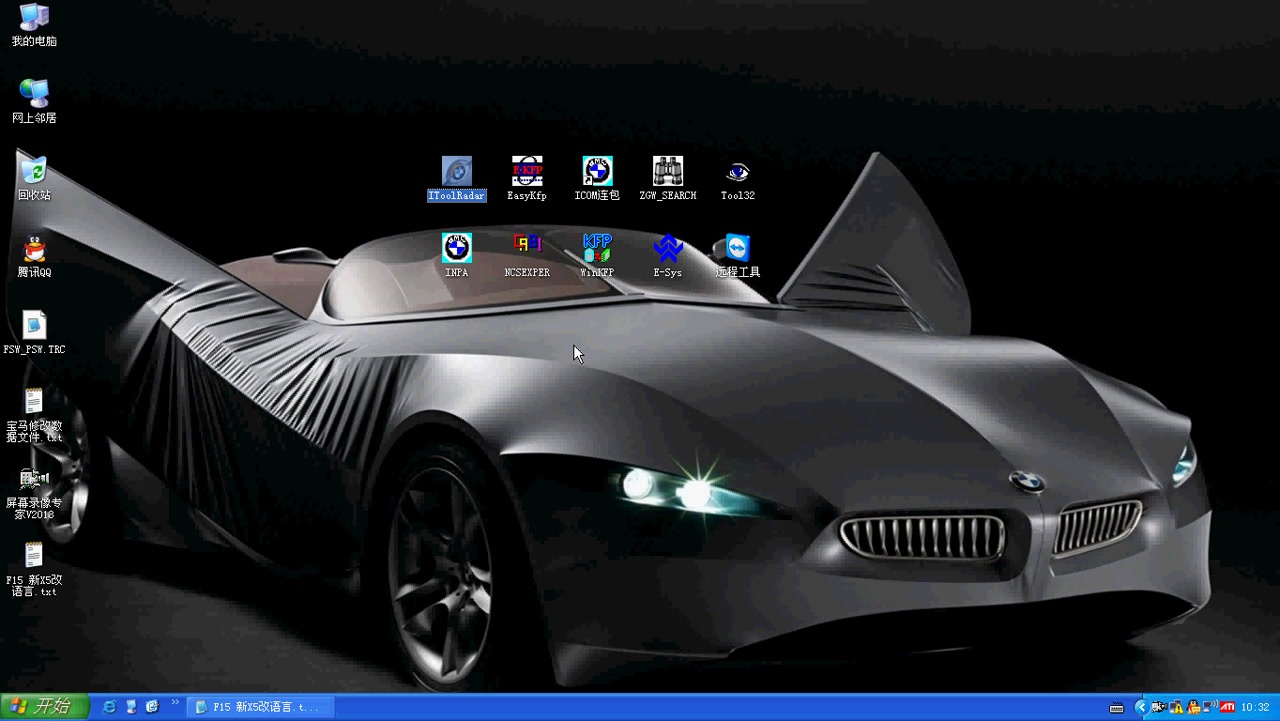Select the Tool32 eye icon
This screenshot has width=1280, height=721.
point(738,179)
